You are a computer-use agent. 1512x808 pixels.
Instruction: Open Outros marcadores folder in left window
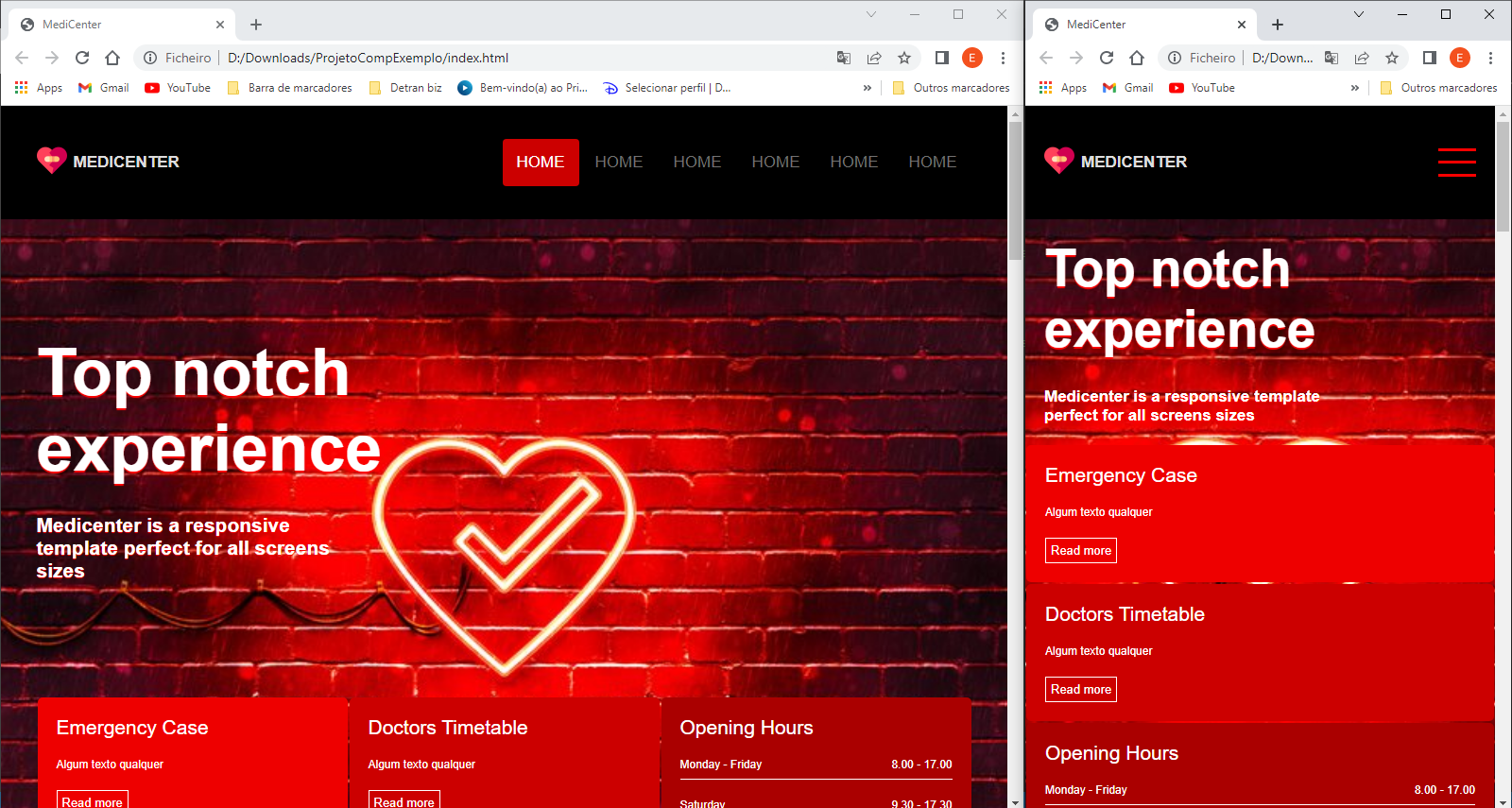coord(951,88)
